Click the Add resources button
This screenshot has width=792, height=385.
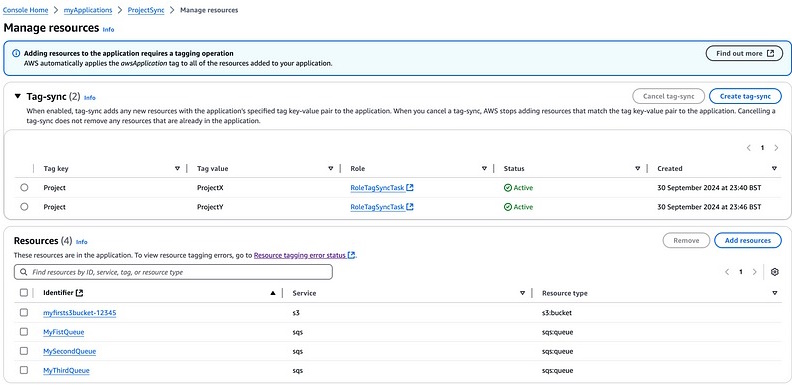(748, 240)
